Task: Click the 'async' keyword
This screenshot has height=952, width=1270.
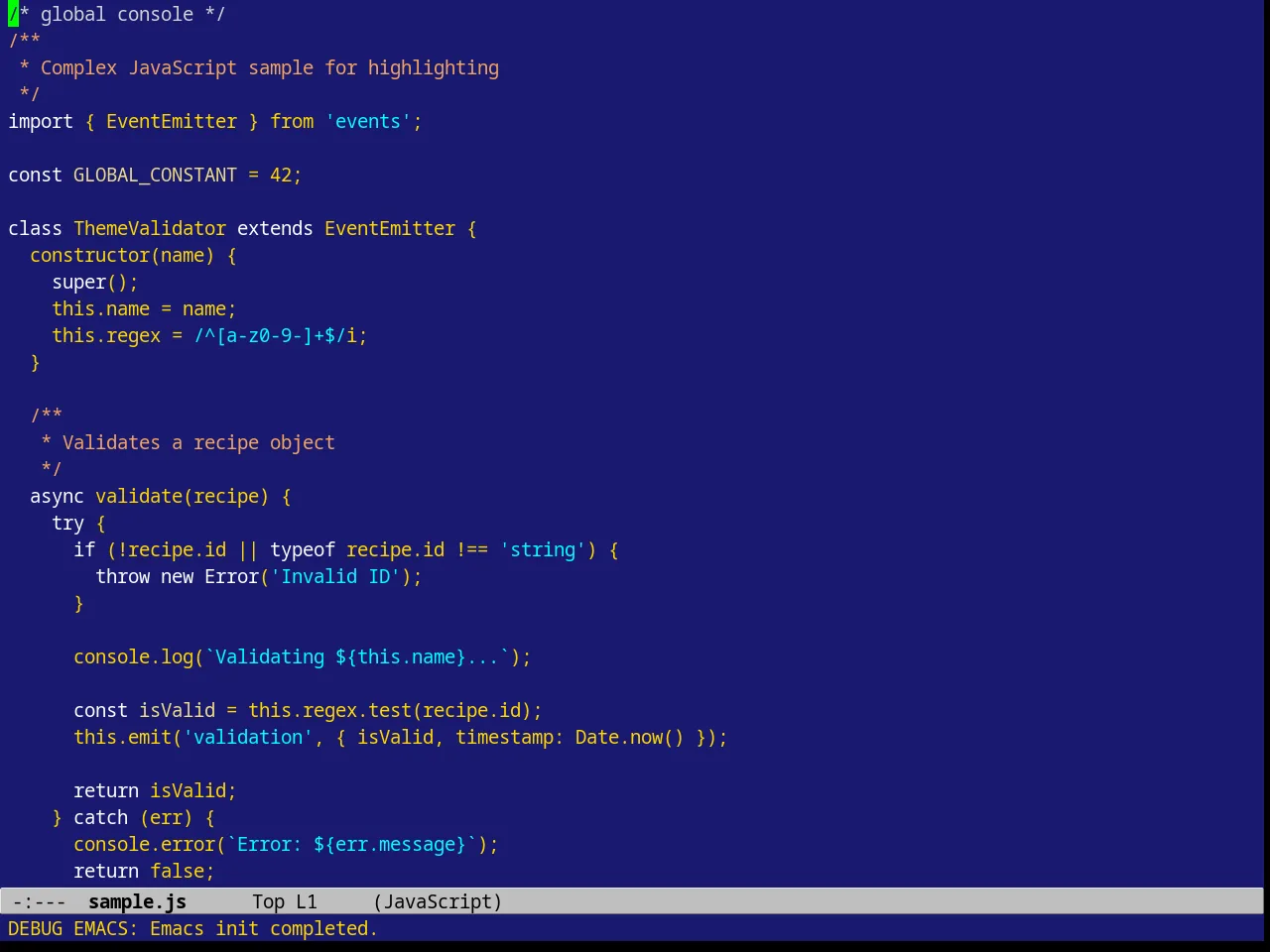Action: (x=57, y=496)
